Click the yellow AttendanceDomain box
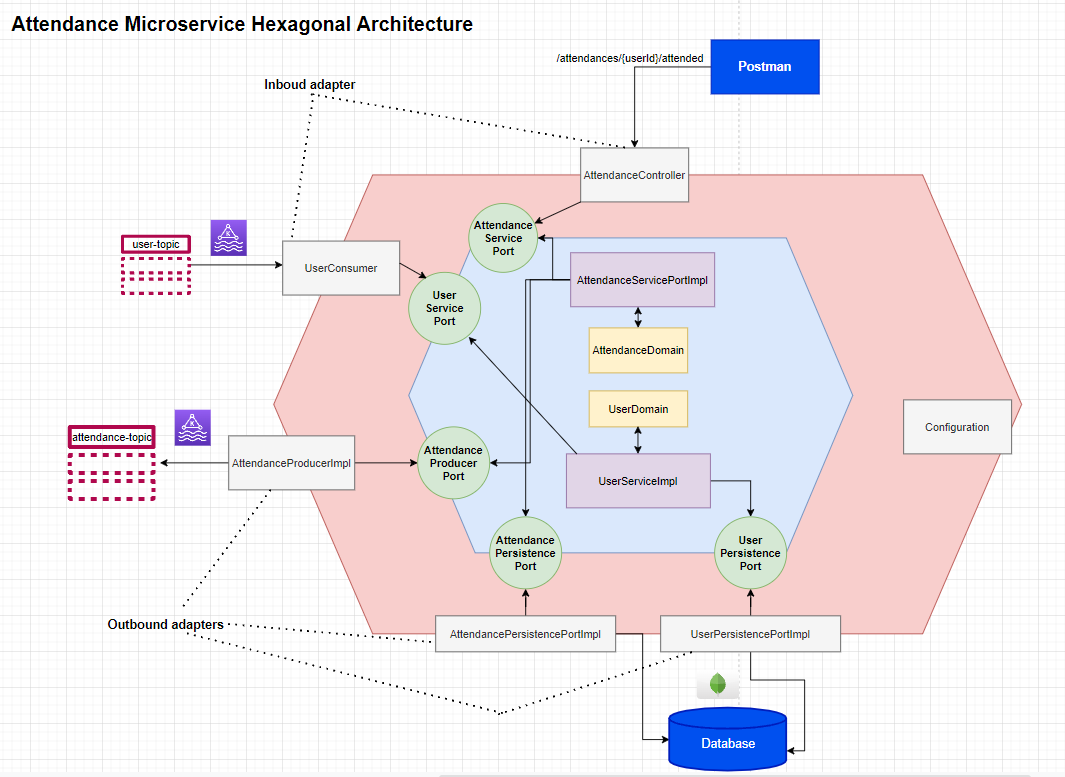The width and height of the screenshot is (1065, 777). 637,350
